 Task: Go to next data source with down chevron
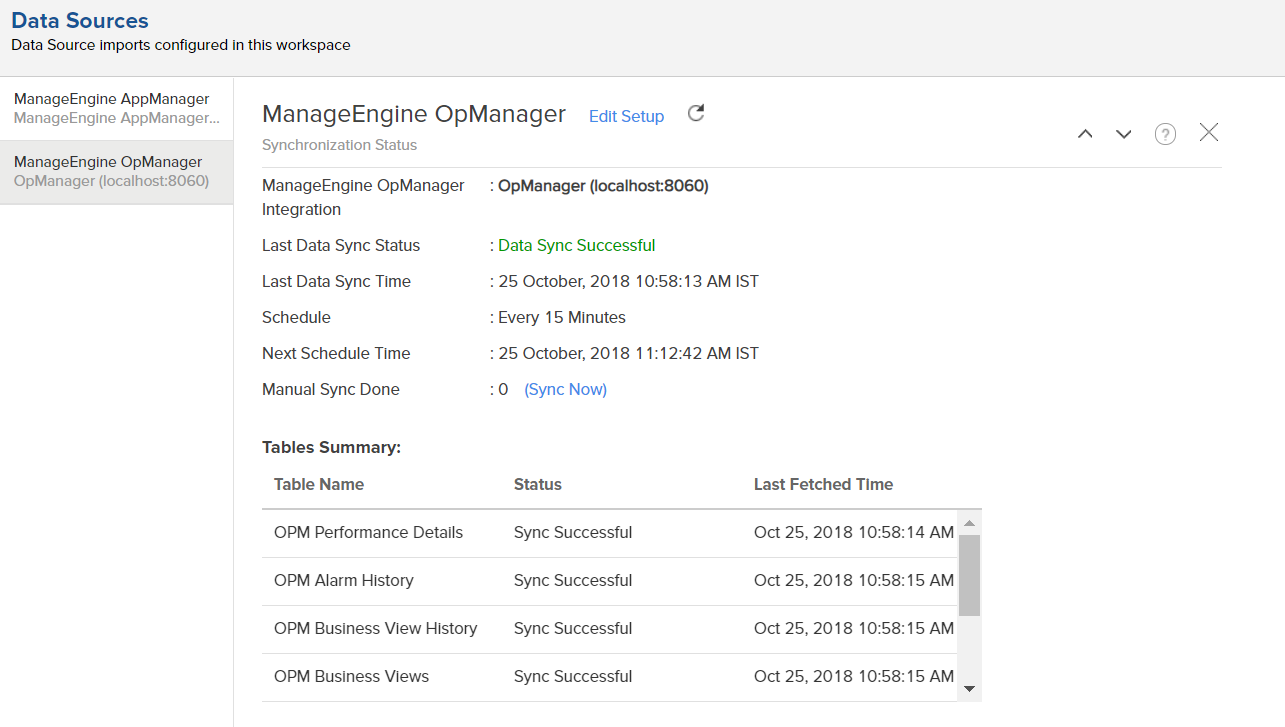(x=1124, y=134)
